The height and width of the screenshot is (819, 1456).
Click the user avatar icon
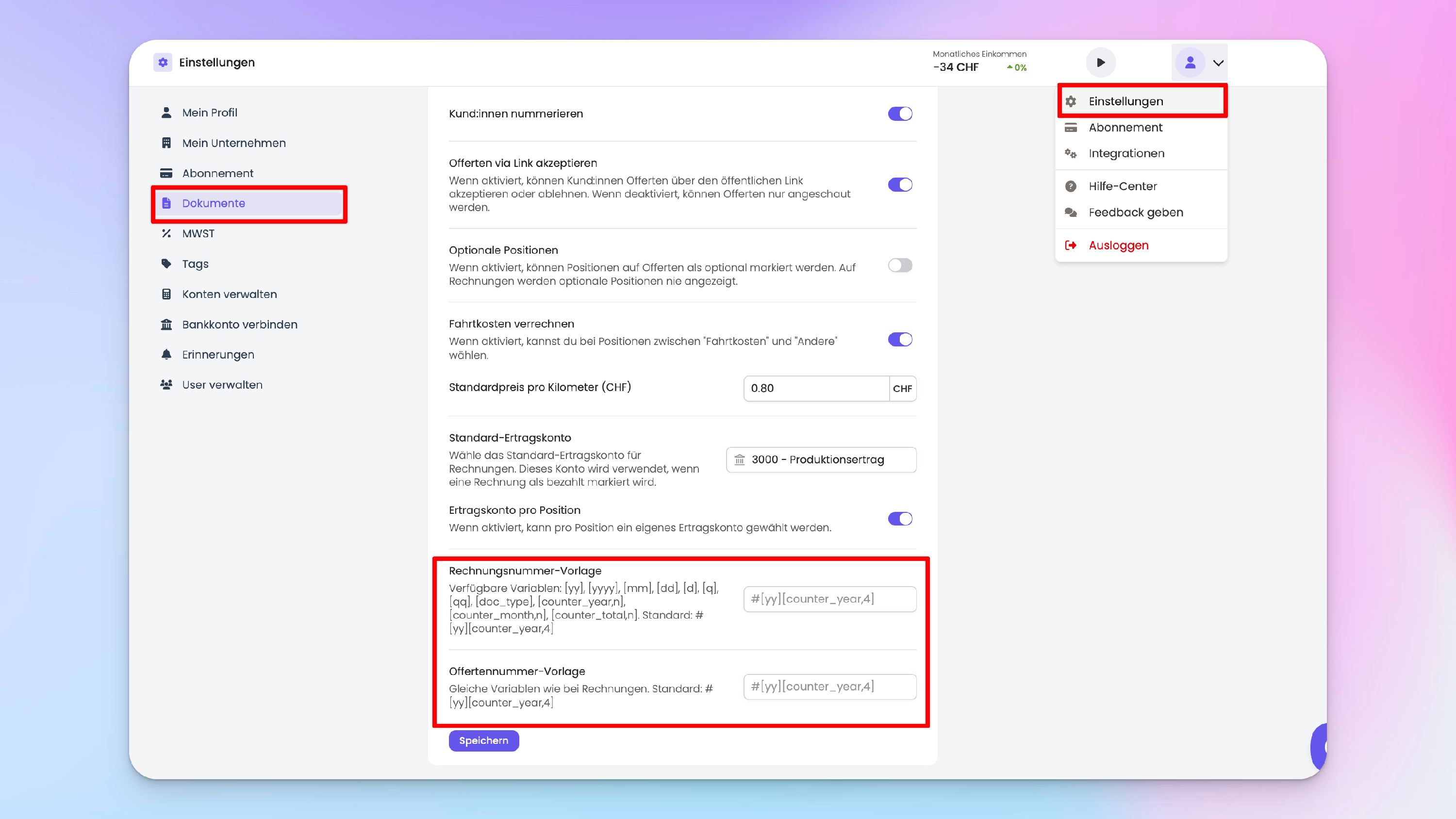(x=1190, y=63)
